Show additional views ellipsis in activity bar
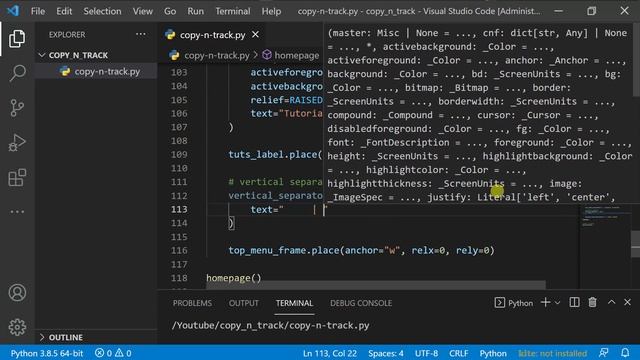Screen dimensions: 640x360 pos(17,212)
